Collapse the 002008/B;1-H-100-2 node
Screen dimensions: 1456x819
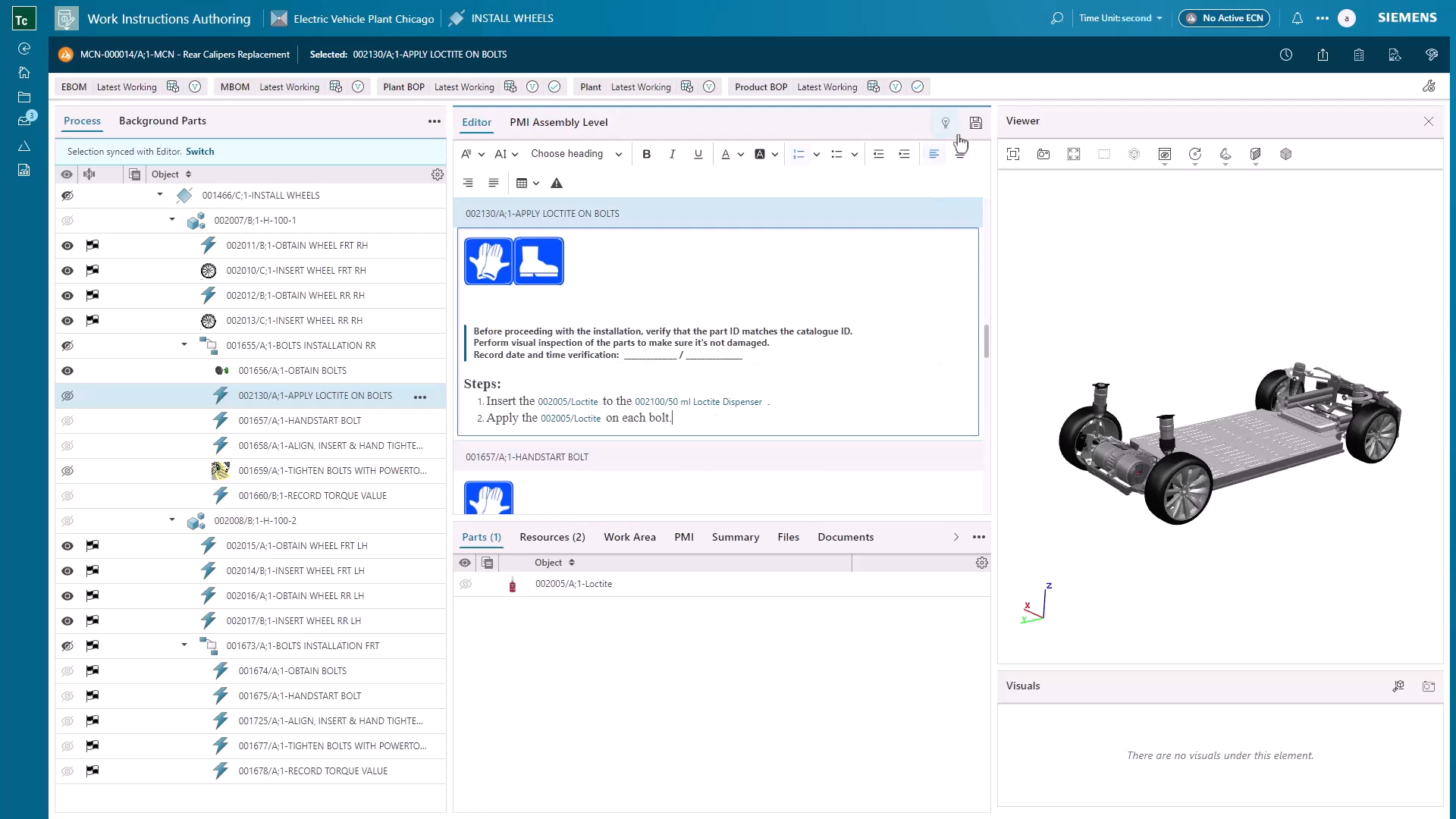click(172, 520)
